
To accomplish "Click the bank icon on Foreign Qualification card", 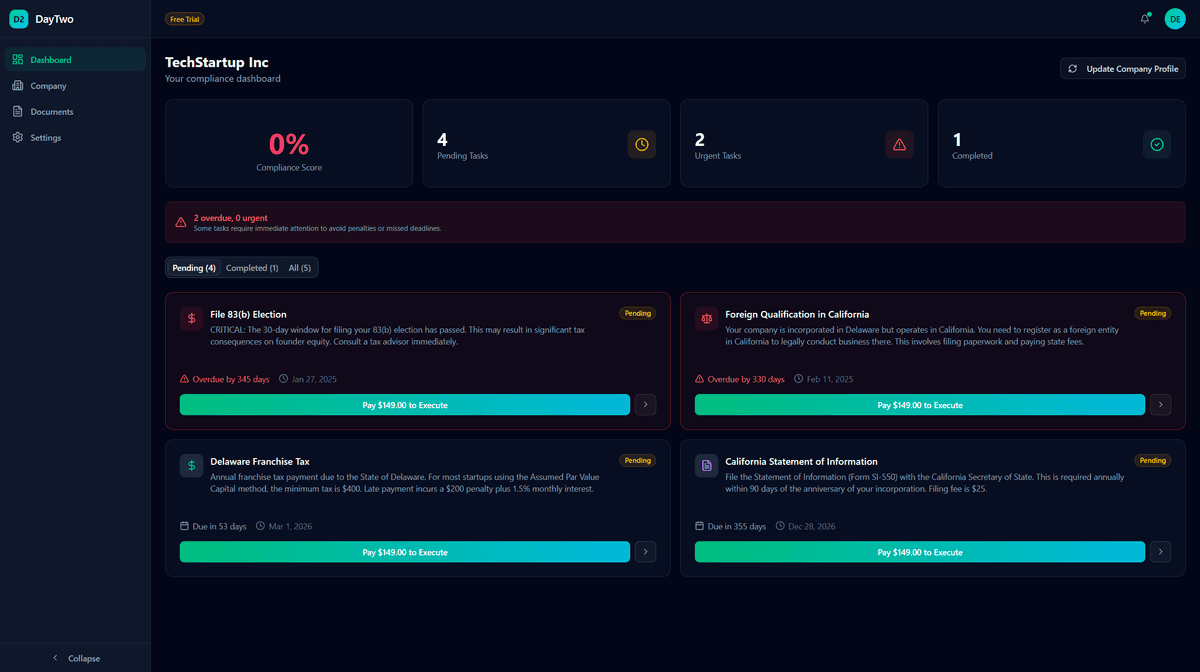I will [x=706, y=318].
